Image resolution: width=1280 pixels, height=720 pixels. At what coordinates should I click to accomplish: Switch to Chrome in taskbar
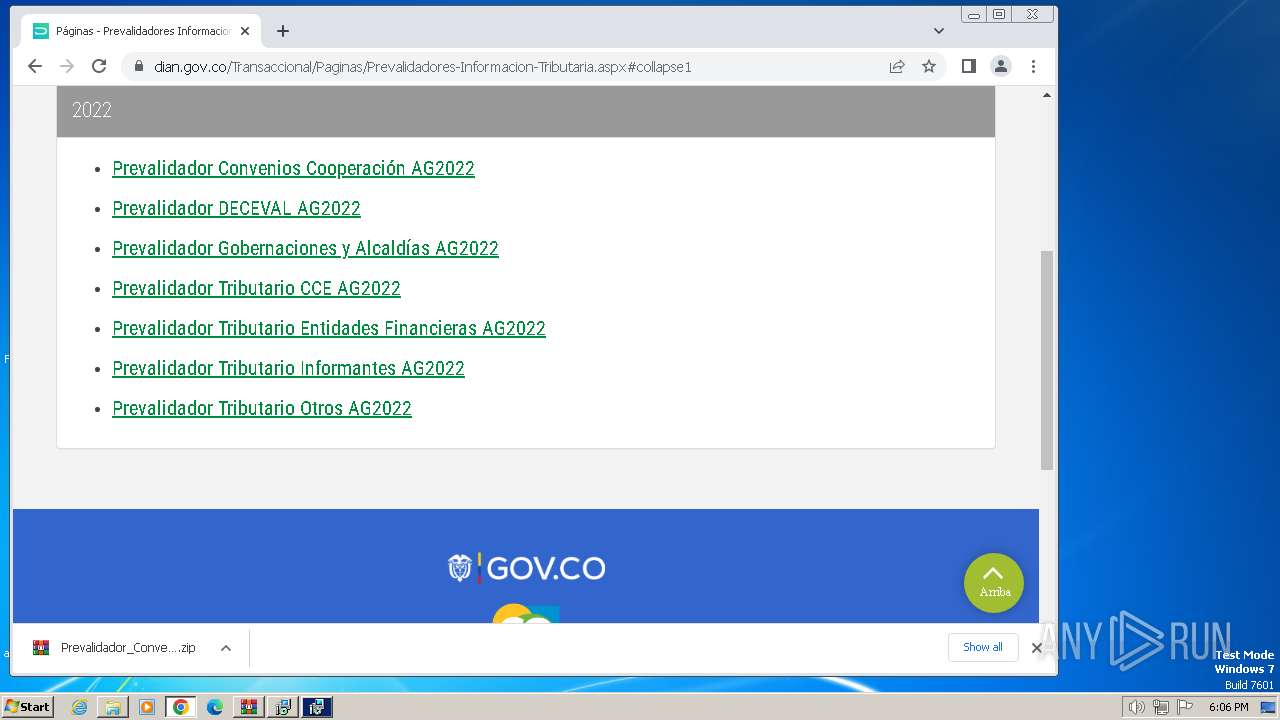[x=181, y=707]
